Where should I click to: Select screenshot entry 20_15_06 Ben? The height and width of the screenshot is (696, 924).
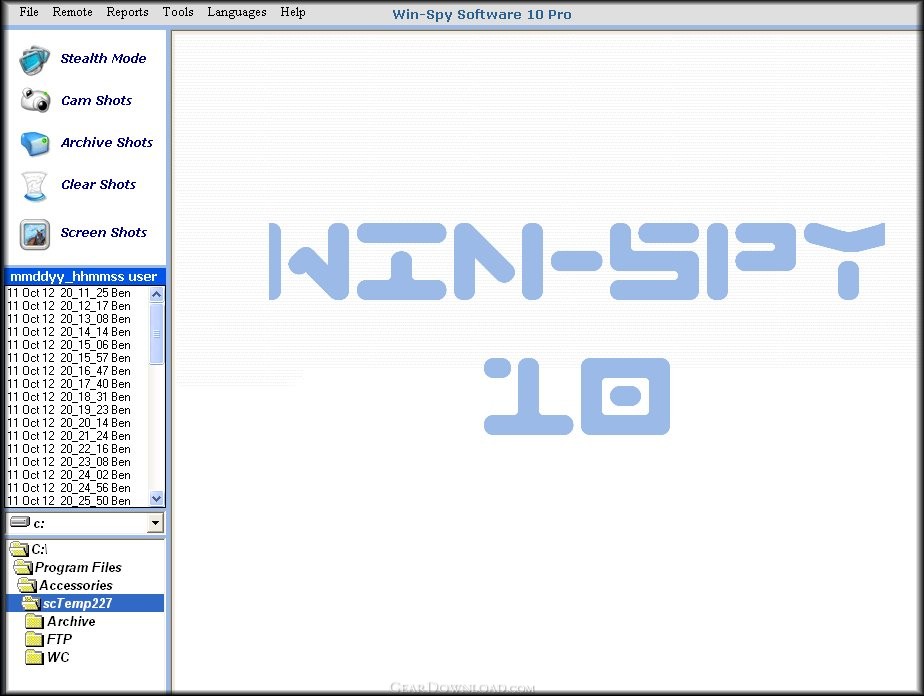69,345
